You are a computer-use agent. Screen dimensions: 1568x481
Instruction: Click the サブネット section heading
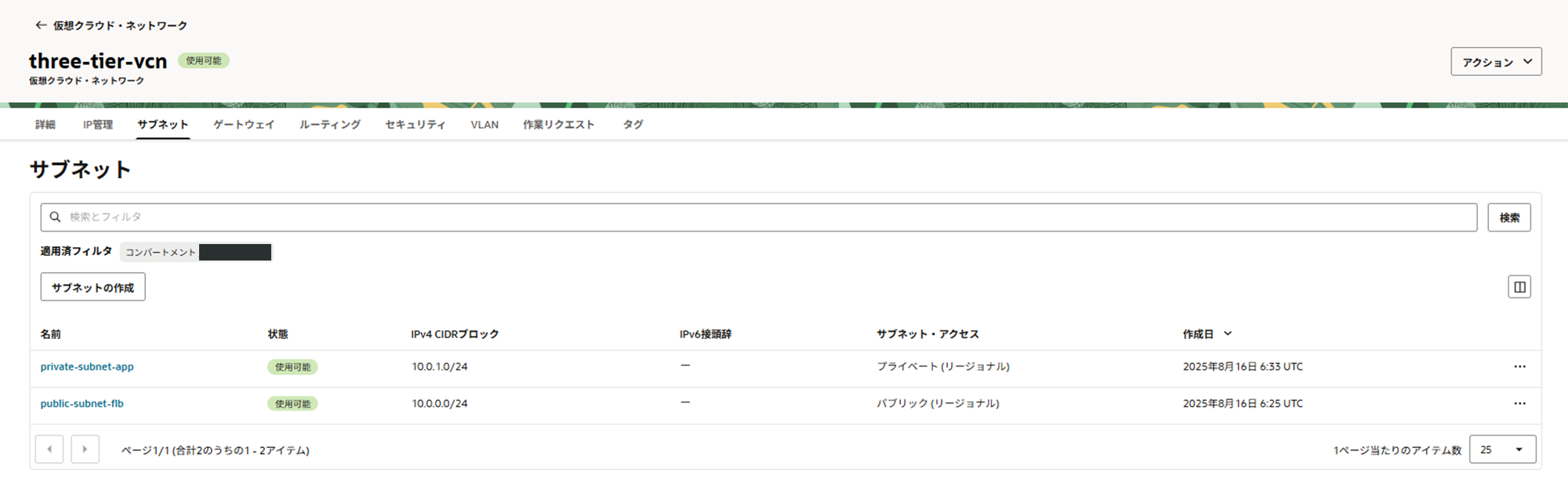(80, 169)
